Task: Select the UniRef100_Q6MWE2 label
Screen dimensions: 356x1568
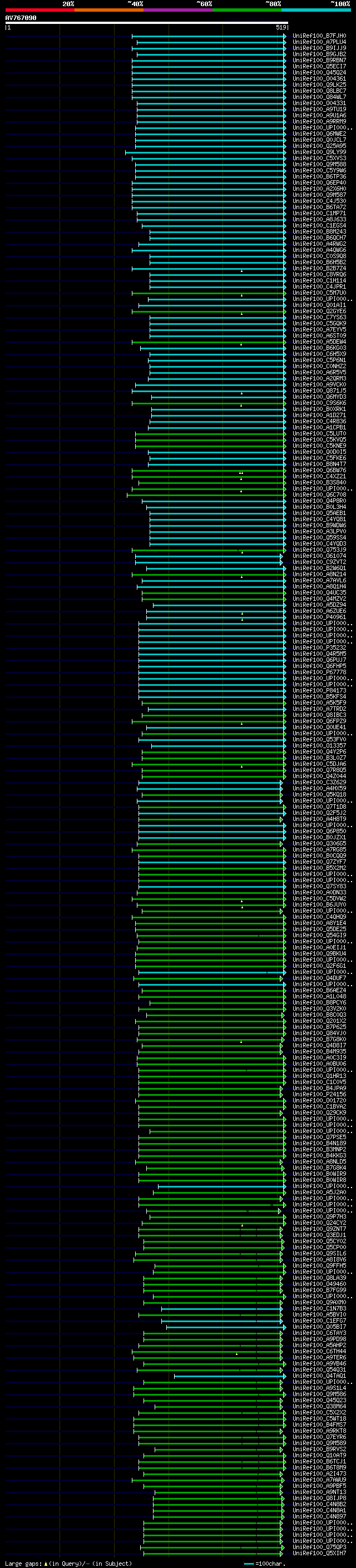Action: point(319,134)
